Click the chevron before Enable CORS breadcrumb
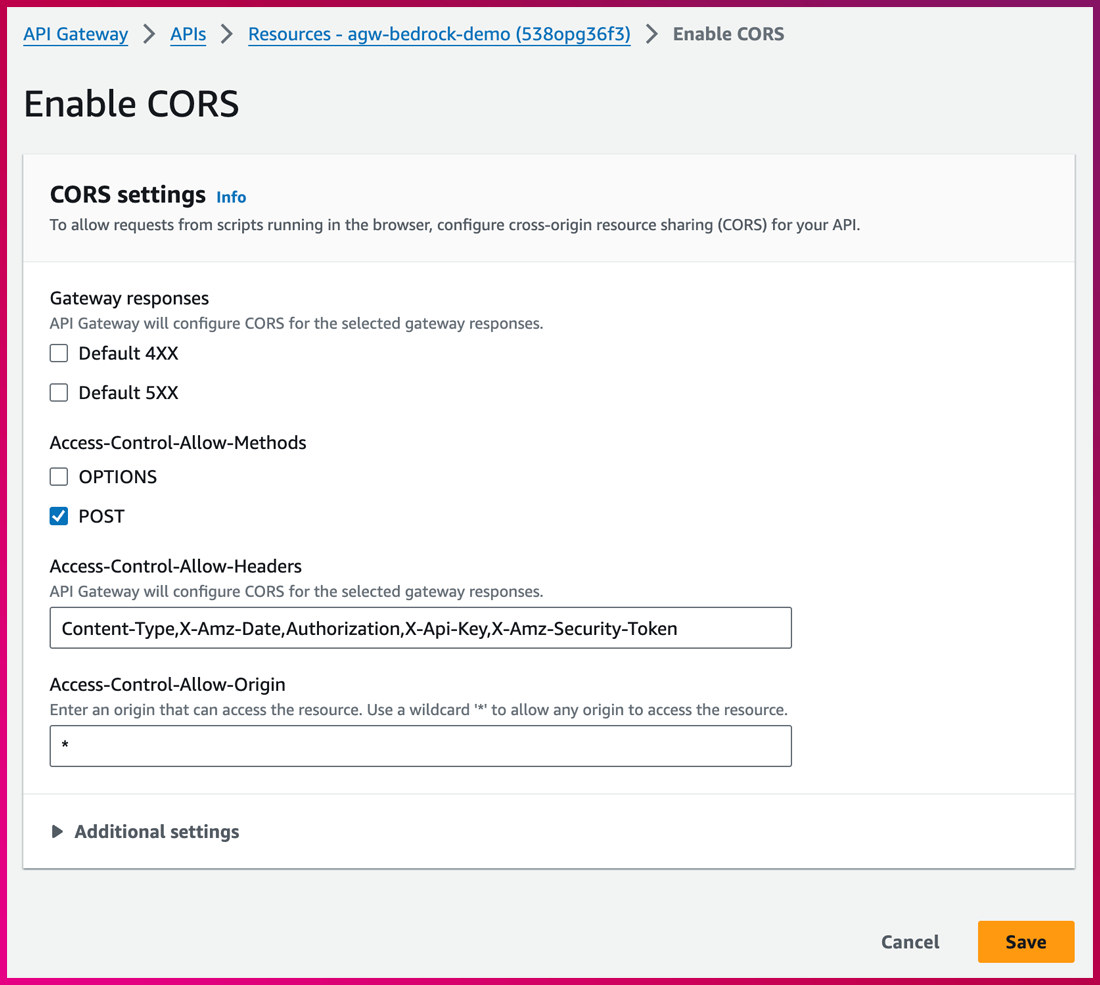This screenshot has width=1100, height=985. coord(652,34)
